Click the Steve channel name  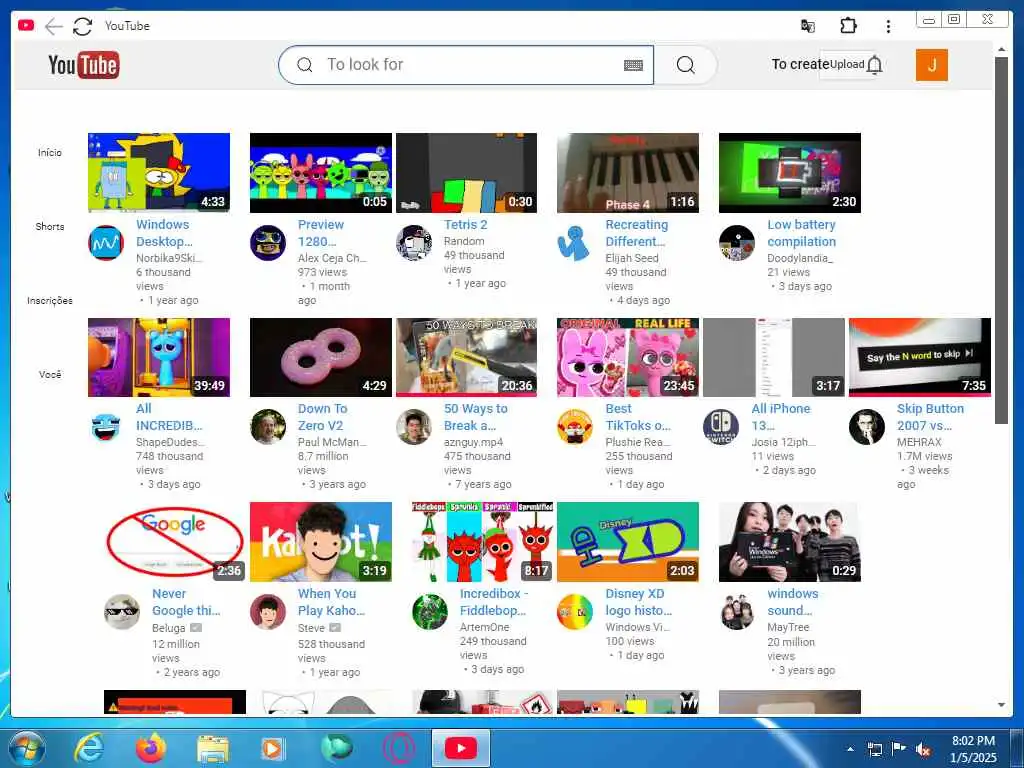pyautogui.click(x=312, y=628)
